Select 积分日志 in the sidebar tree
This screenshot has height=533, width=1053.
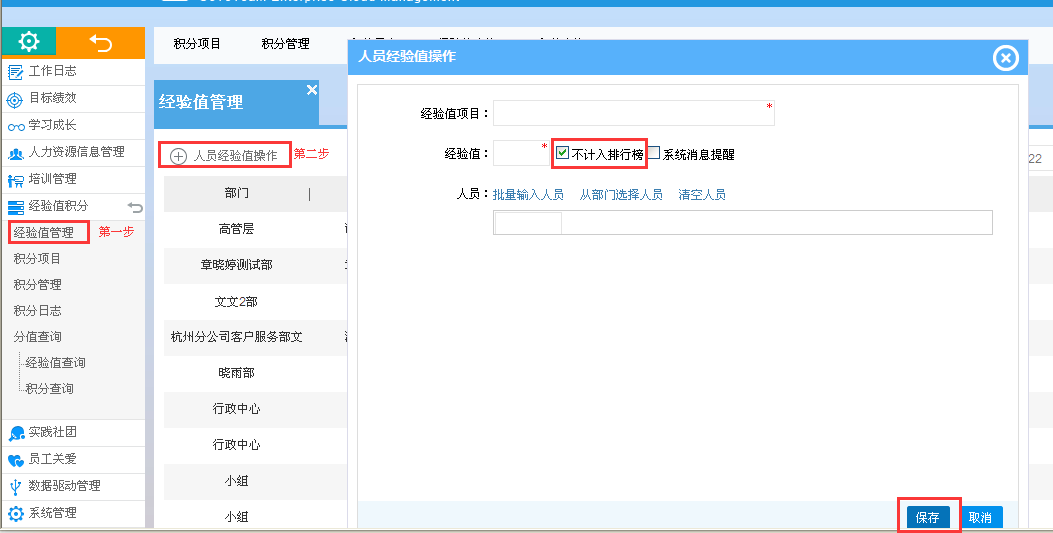coord(38,311)
